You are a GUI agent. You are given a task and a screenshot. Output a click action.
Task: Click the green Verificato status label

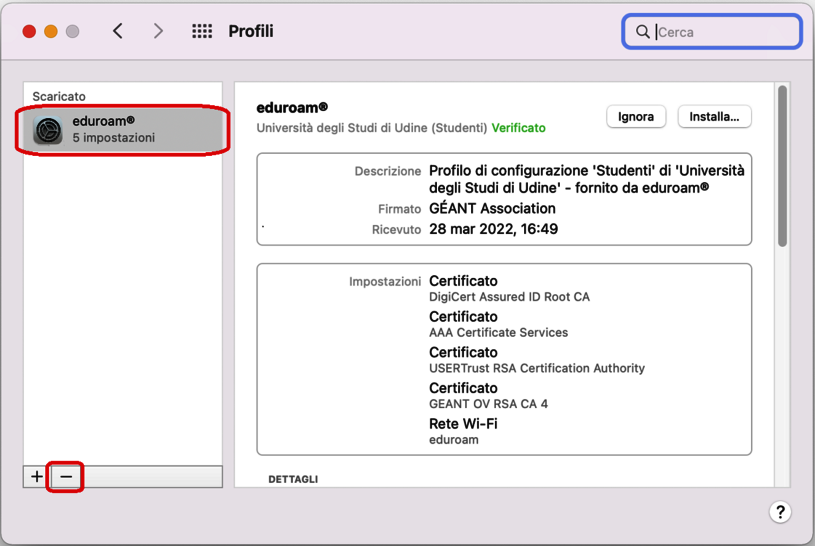[x=518, y=128]
